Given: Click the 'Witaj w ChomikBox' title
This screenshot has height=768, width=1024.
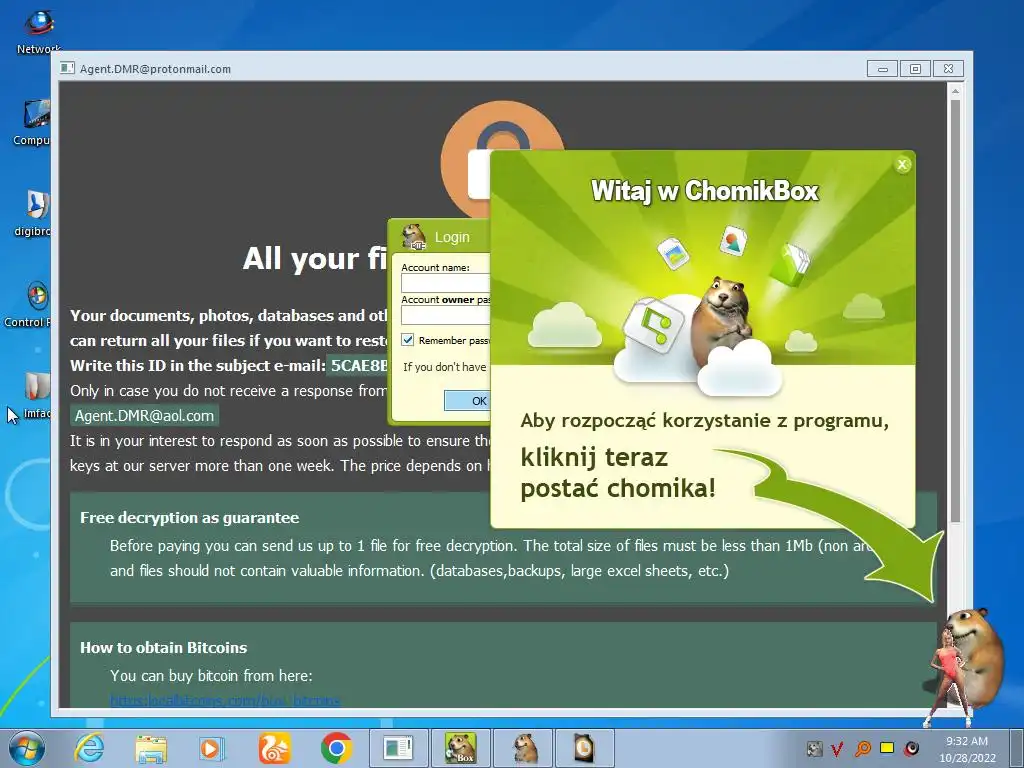Looking at the screenshot, I should coord(705,191).
